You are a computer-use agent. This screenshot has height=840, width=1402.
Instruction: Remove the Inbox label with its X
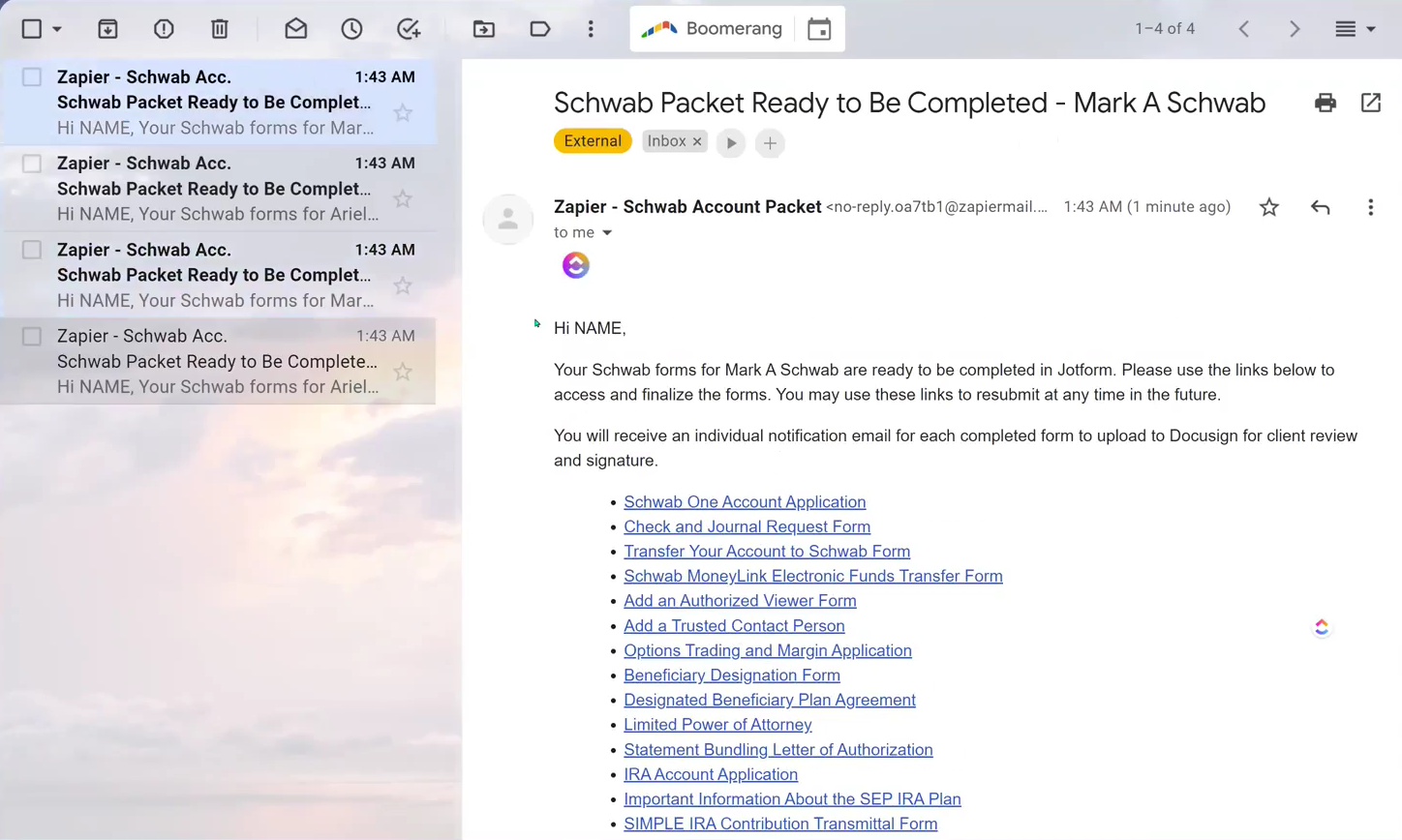point(697,141)
